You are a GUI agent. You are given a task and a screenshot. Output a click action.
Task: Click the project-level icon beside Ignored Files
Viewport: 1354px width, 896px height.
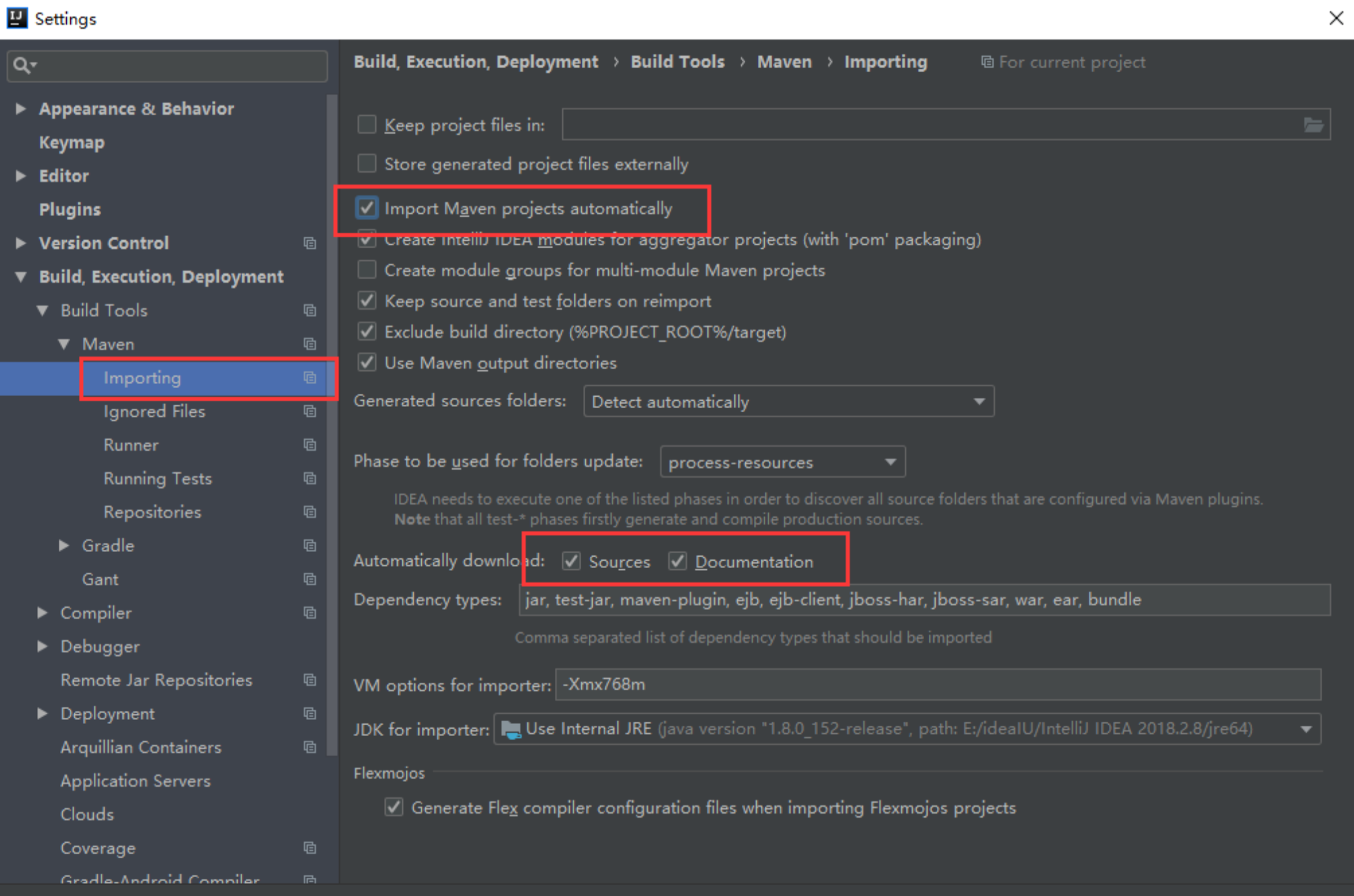pyautogui.click(x=310, y=412)
